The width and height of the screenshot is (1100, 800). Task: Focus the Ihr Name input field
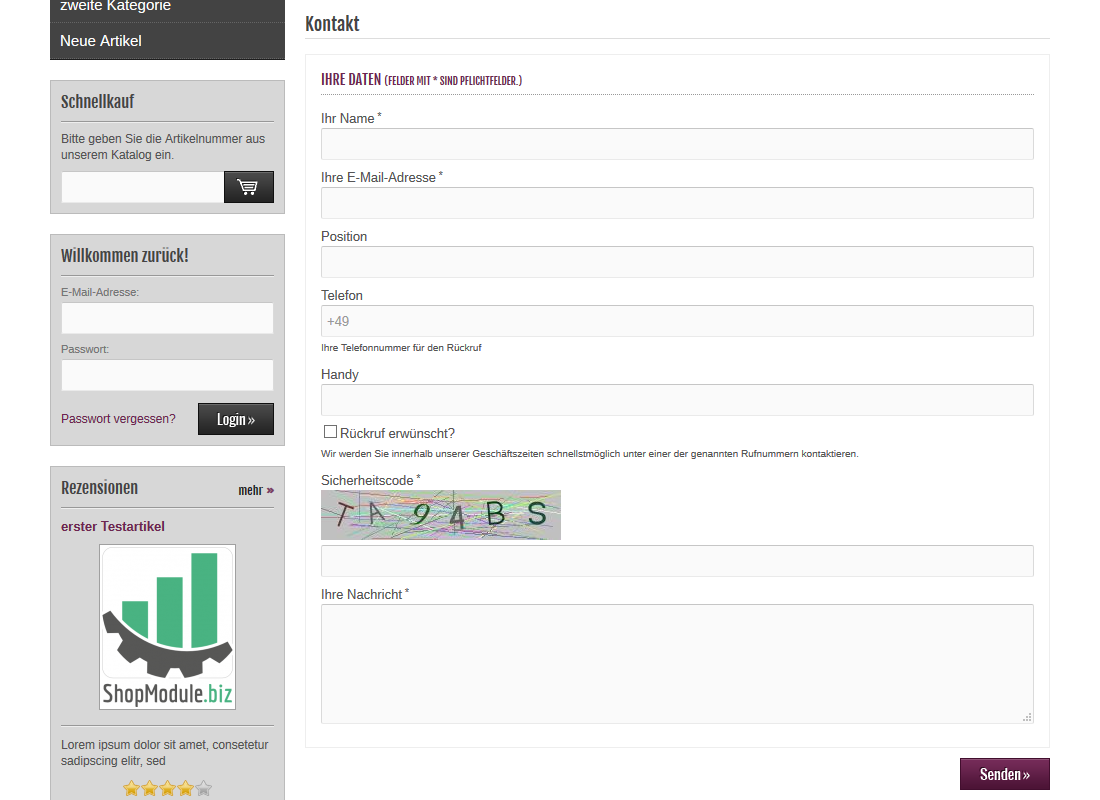click(676, 144)
